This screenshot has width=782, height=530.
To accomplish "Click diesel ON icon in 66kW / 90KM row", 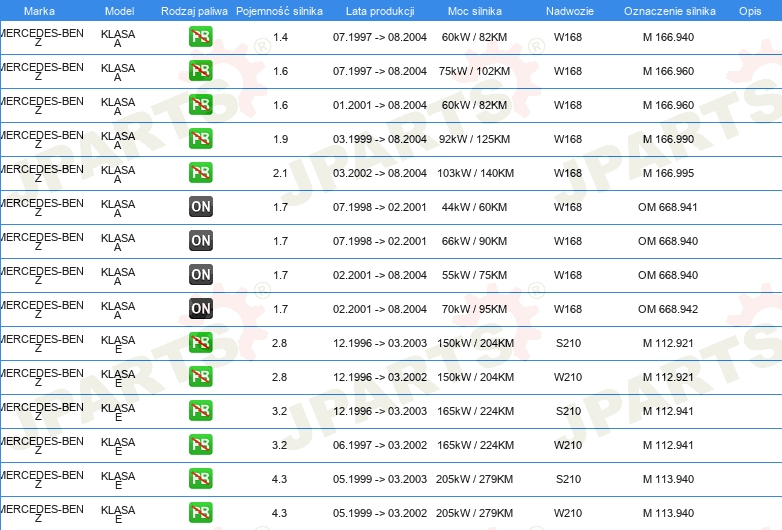I will pyautogui.click(x=200, y=240).
